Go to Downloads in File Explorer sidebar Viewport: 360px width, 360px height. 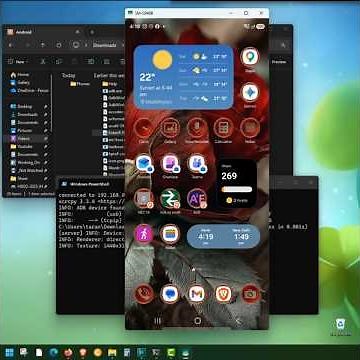coord(27,115)
